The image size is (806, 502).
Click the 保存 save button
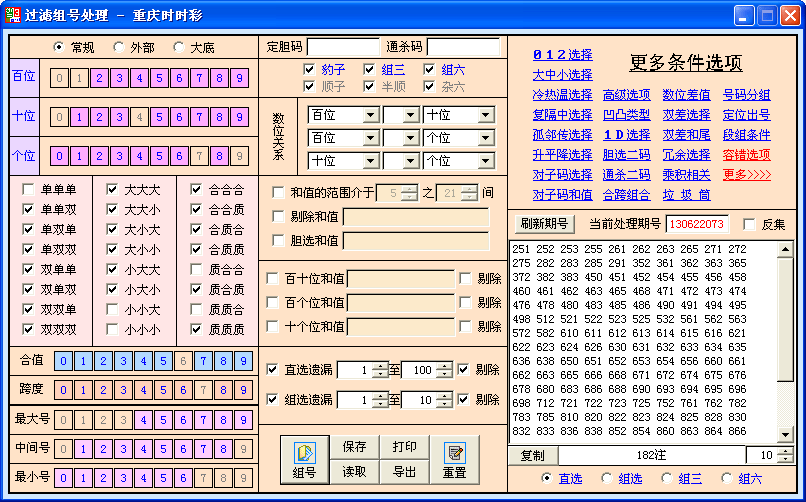pyautogui.click(x=354, y=447)
